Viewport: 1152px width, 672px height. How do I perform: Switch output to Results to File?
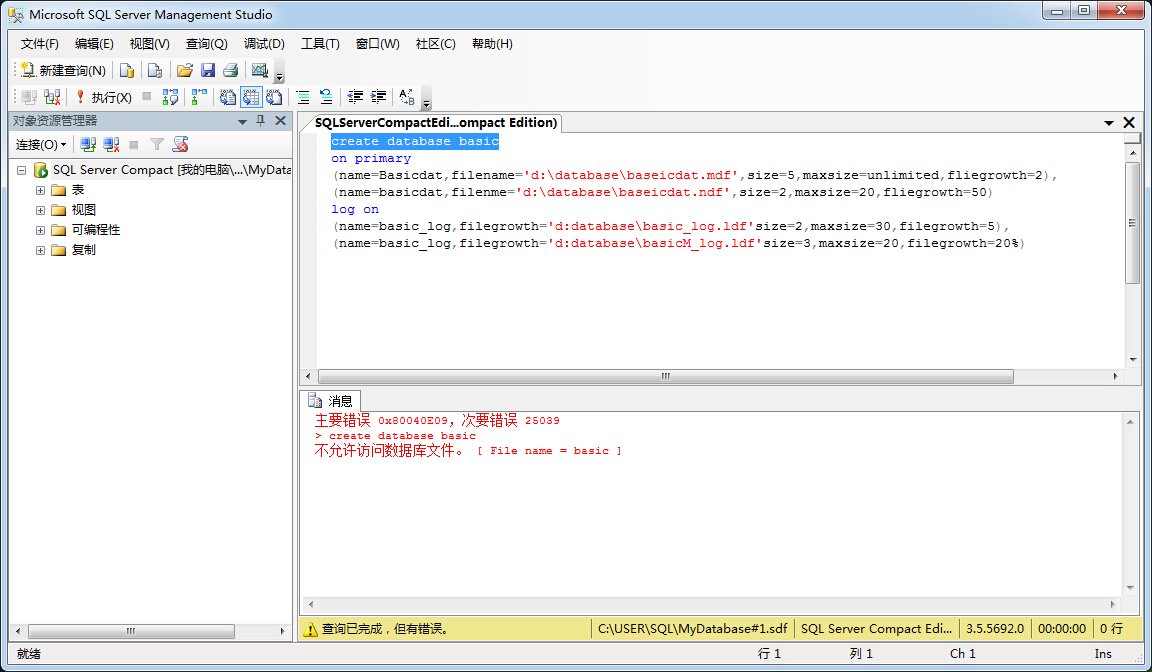pos(274,97)
